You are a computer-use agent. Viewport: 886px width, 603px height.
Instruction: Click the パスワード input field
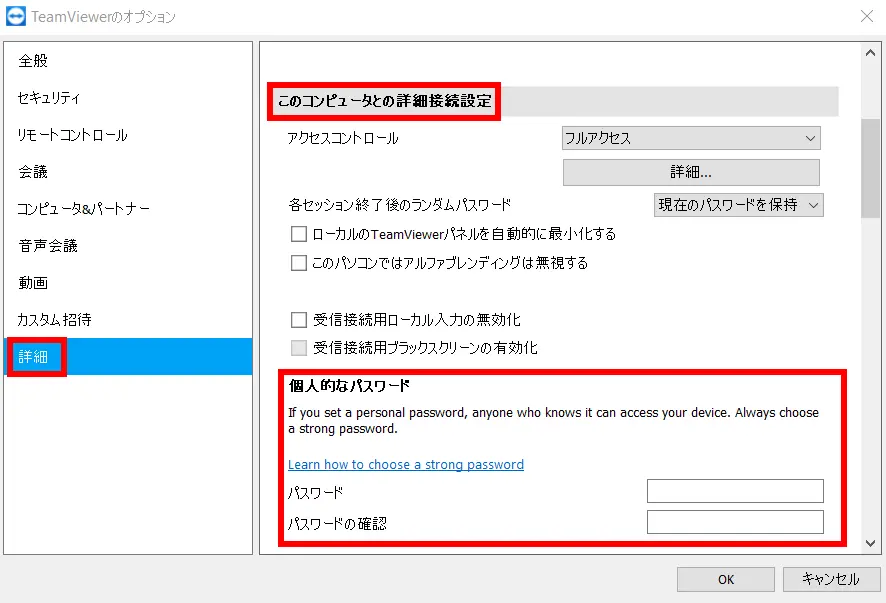click(x=735, y=491)
